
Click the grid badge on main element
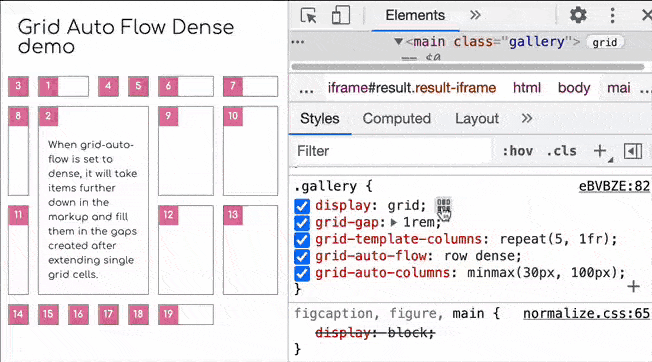605,42
